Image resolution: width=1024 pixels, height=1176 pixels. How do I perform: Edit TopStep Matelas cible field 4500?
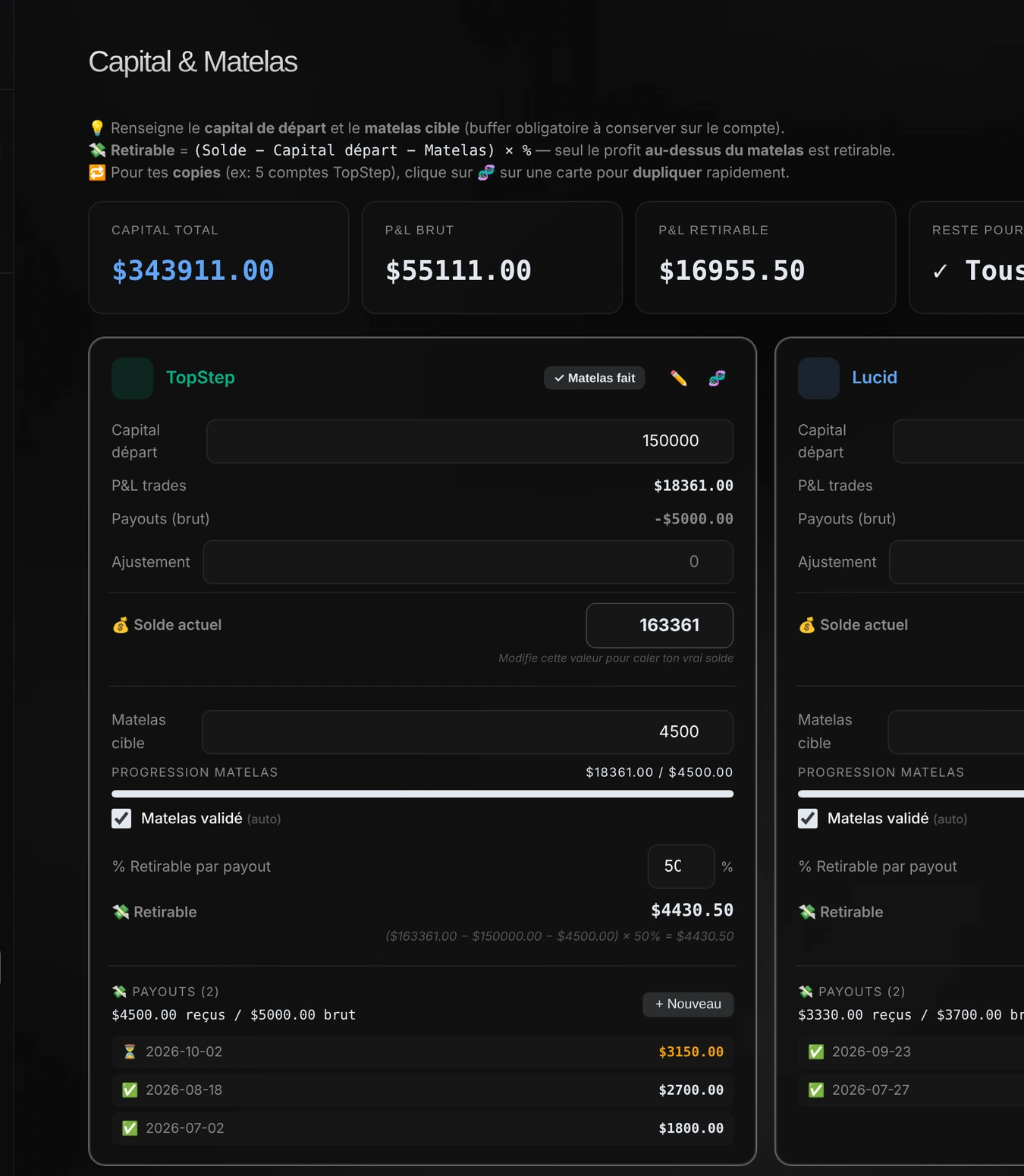(x=467, y=732)
